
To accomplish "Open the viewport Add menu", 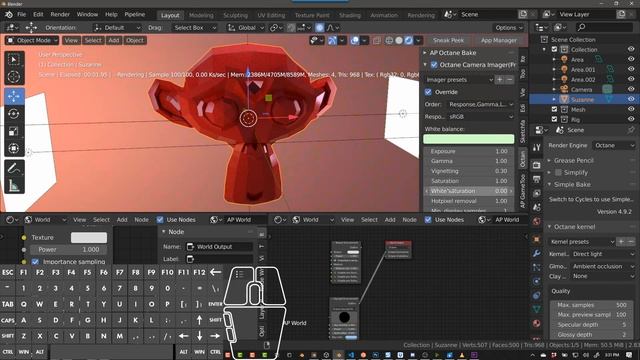I will click(113, 40).
